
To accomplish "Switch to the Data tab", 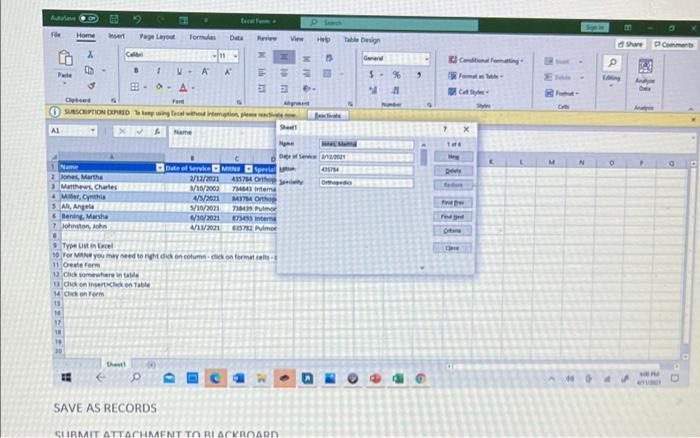I will [236, 38].
